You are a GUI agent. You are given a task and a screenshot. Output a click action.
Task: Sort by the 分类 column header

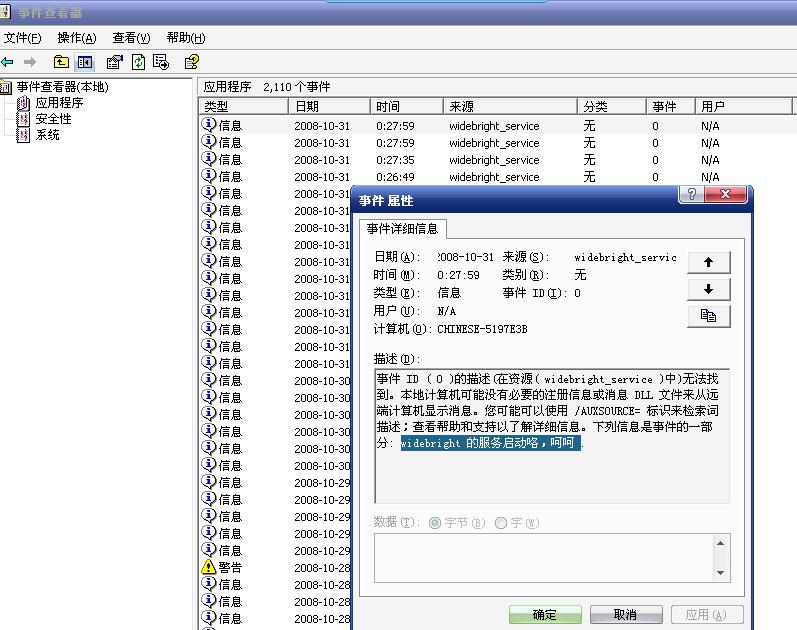pos(612,106)
